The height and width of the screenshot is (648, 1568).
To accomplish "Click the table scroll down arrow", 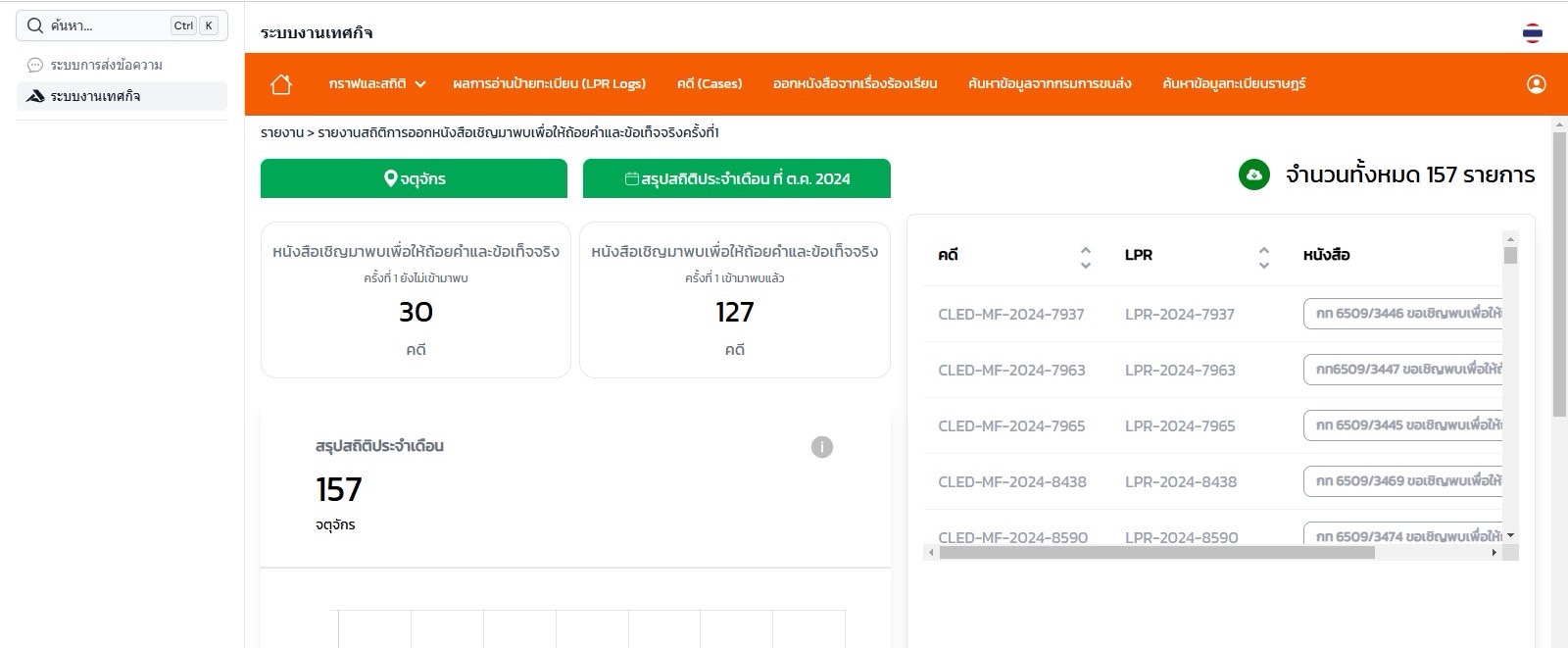I will coord(1510,535).
